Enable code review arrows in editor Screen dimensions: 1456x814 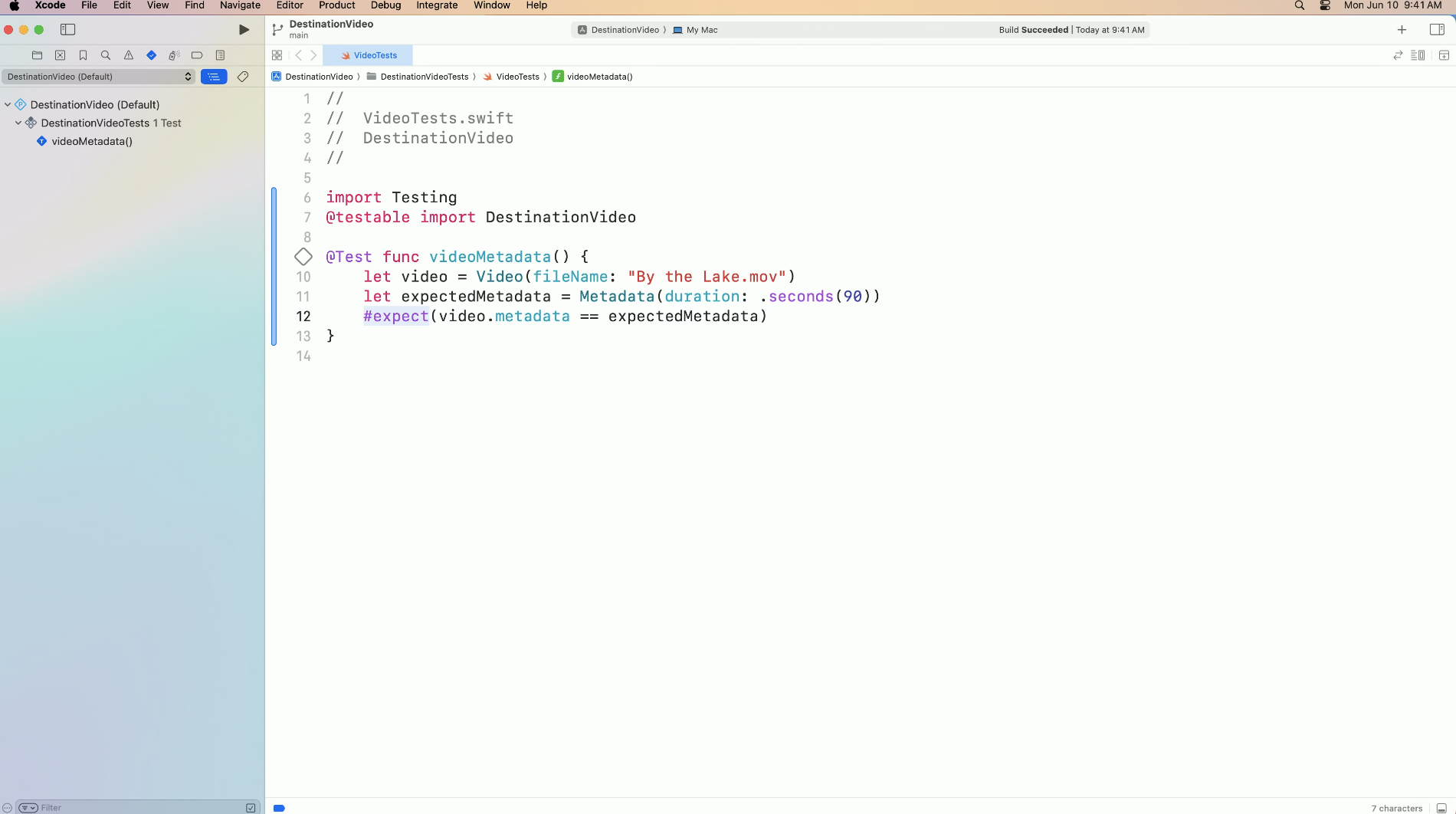coord(1398,55)
